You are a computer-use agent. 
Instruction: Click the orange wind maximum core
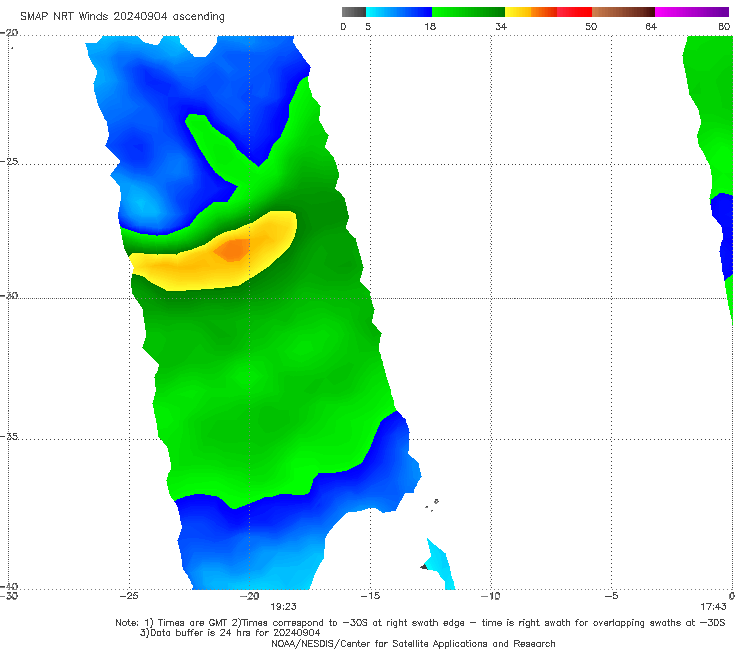(x=232, y=250)
